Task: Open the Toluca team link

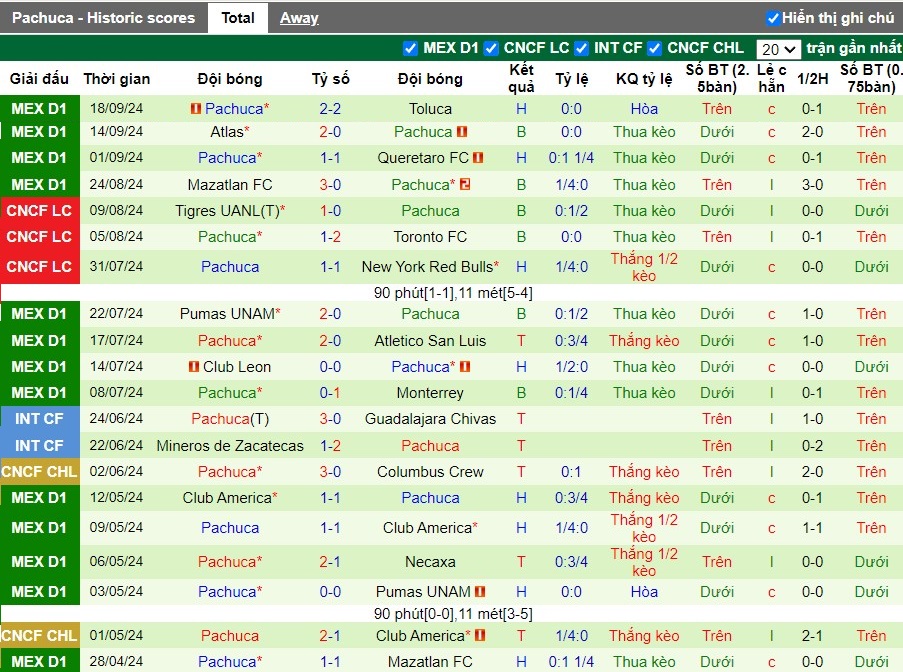Action: [430, 108]
